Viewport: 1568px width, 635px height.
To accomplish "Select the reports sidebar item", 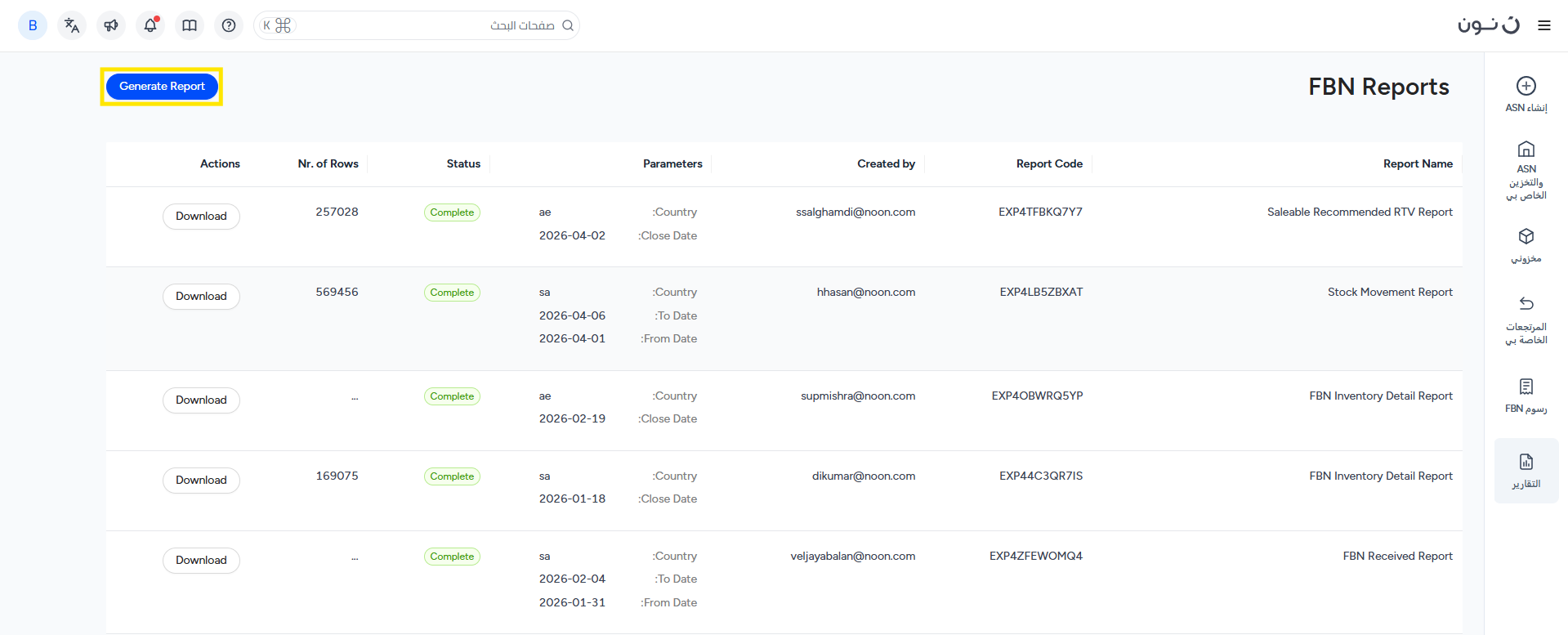I will 1526,471.
